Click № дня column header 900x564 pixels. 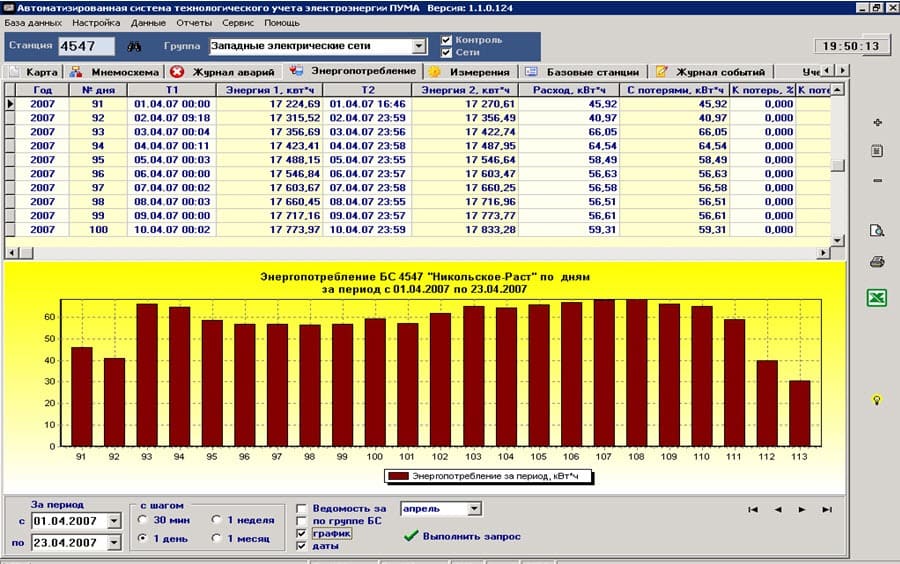pyautogui.click(x=98, y=90)
